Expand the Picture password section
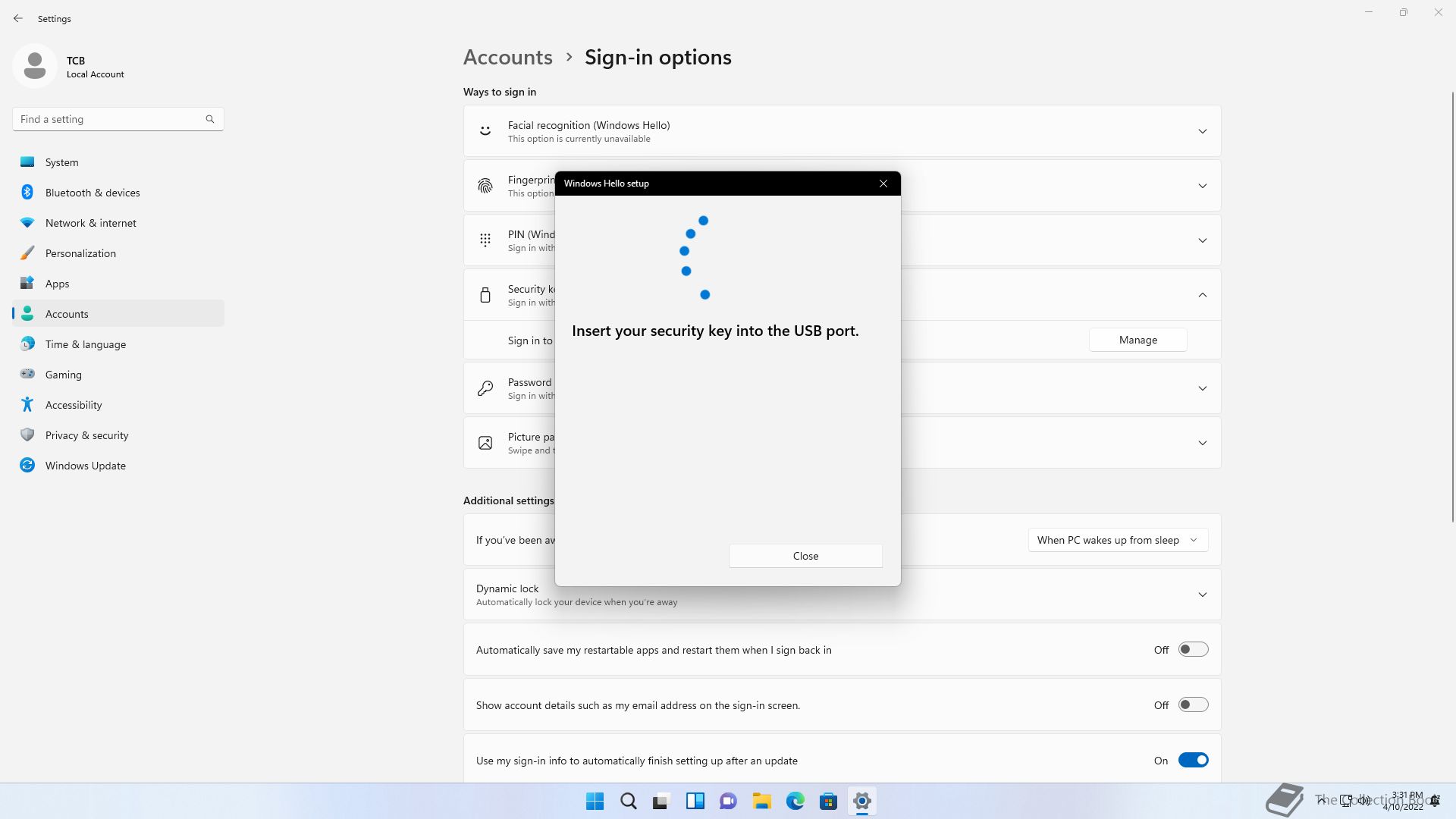Viewport: 1456px width, 819px height. pos(1202,443)
